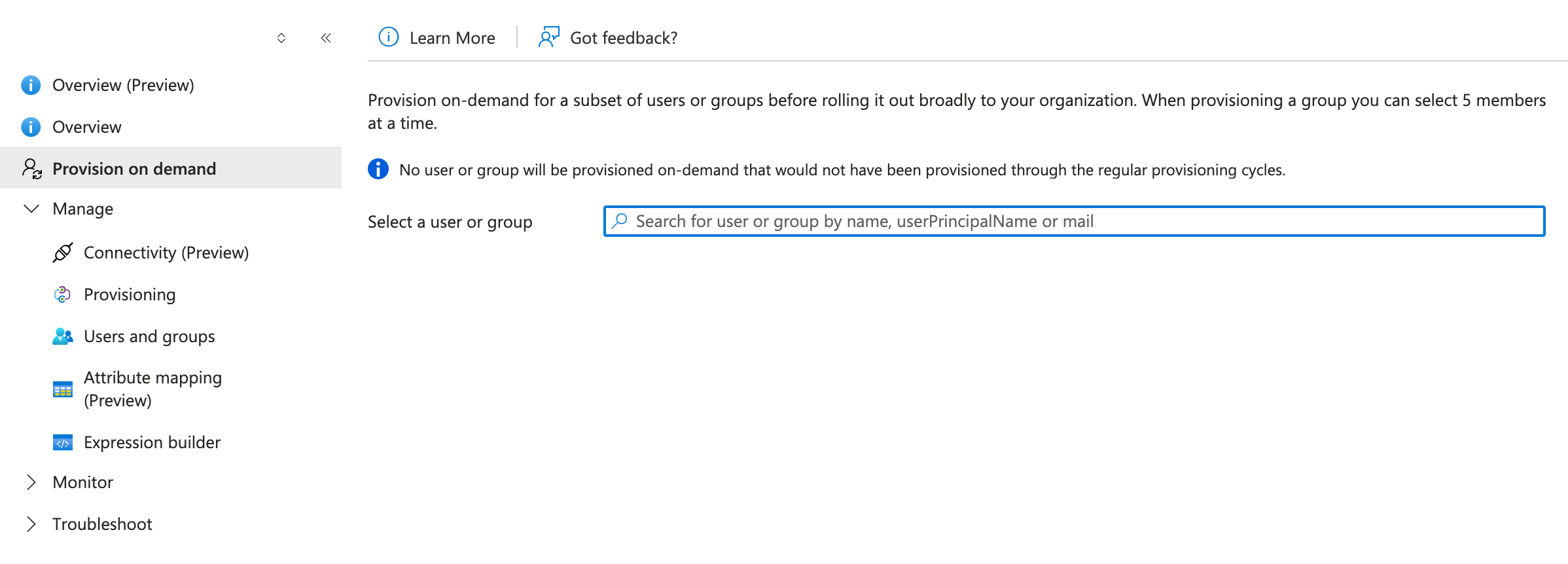The height and width of the screenshot is (564, 1568).
Task: Click the Connectivity plug icon
Action: click(63, 253)
